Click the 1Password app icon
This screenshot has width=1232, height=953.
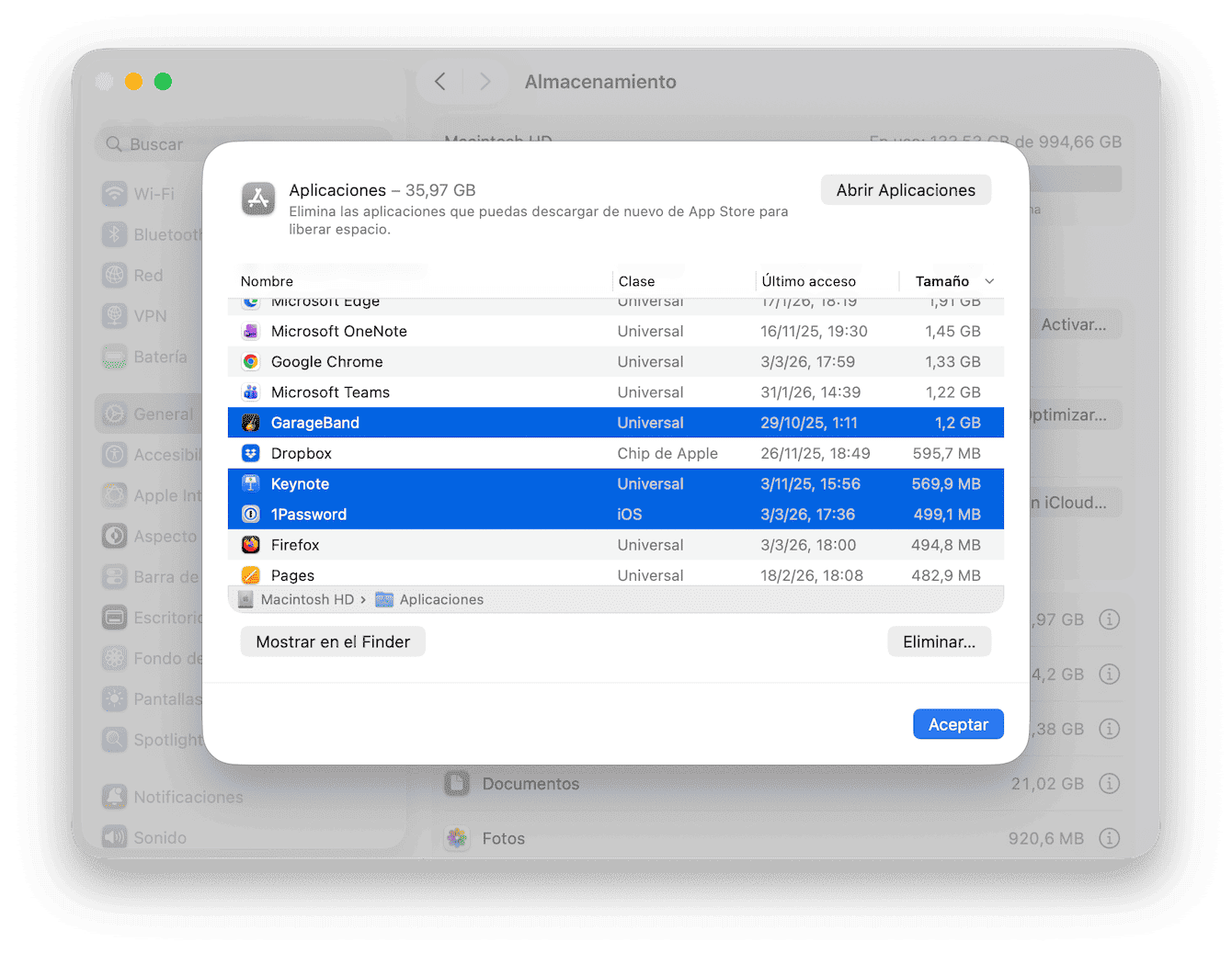(x=250, y=515)
